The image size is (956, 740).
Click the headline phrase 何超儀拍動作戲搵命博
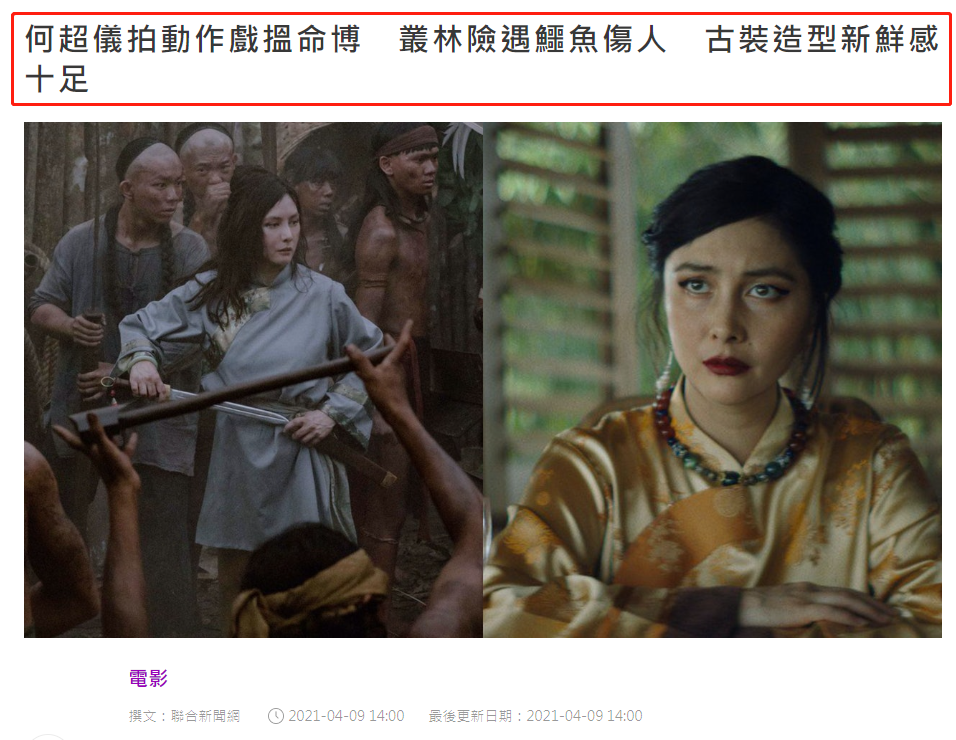tap(193, 40)
